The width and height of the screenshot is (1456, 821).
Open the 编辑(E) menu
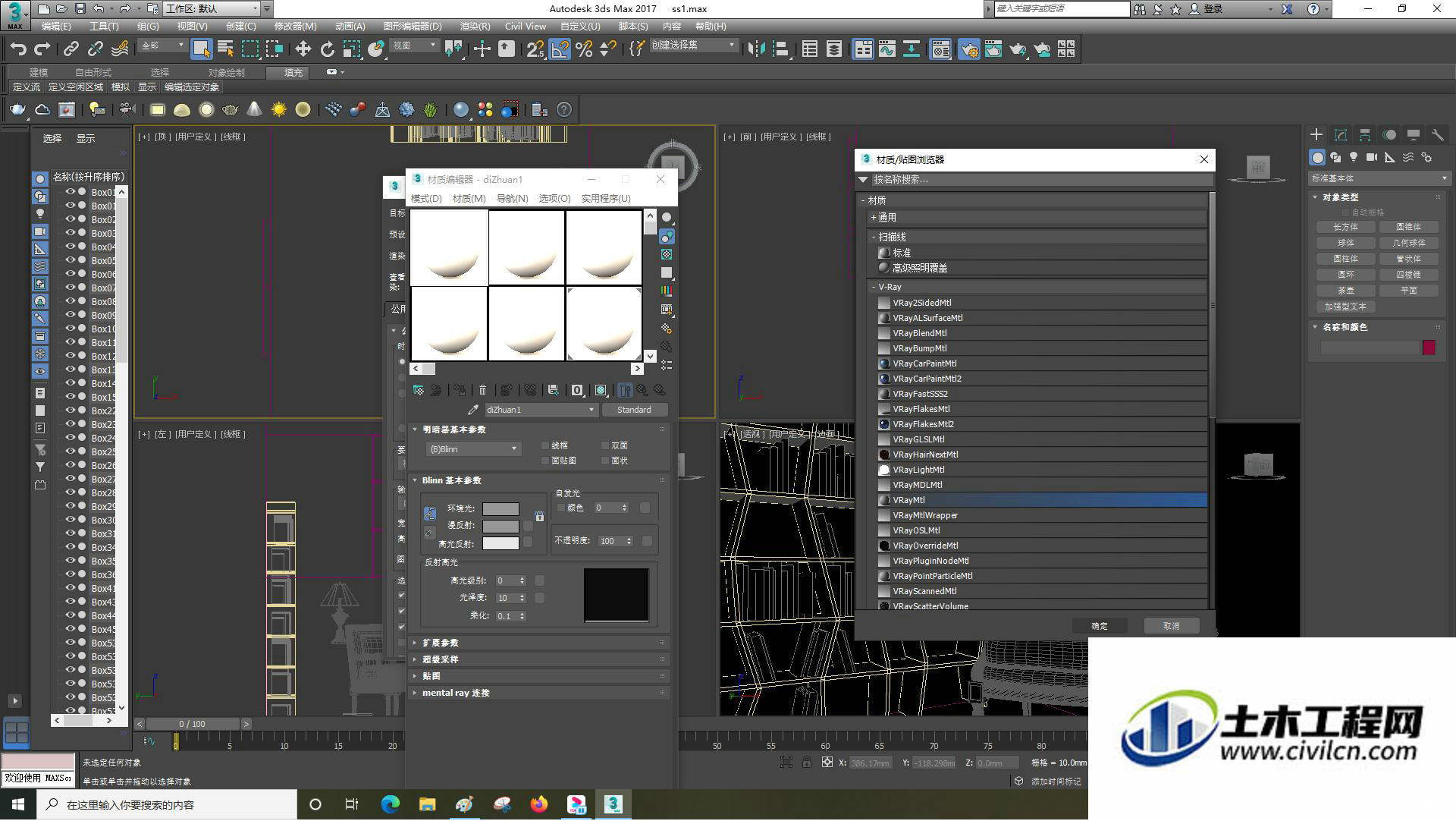click(56, 26)
